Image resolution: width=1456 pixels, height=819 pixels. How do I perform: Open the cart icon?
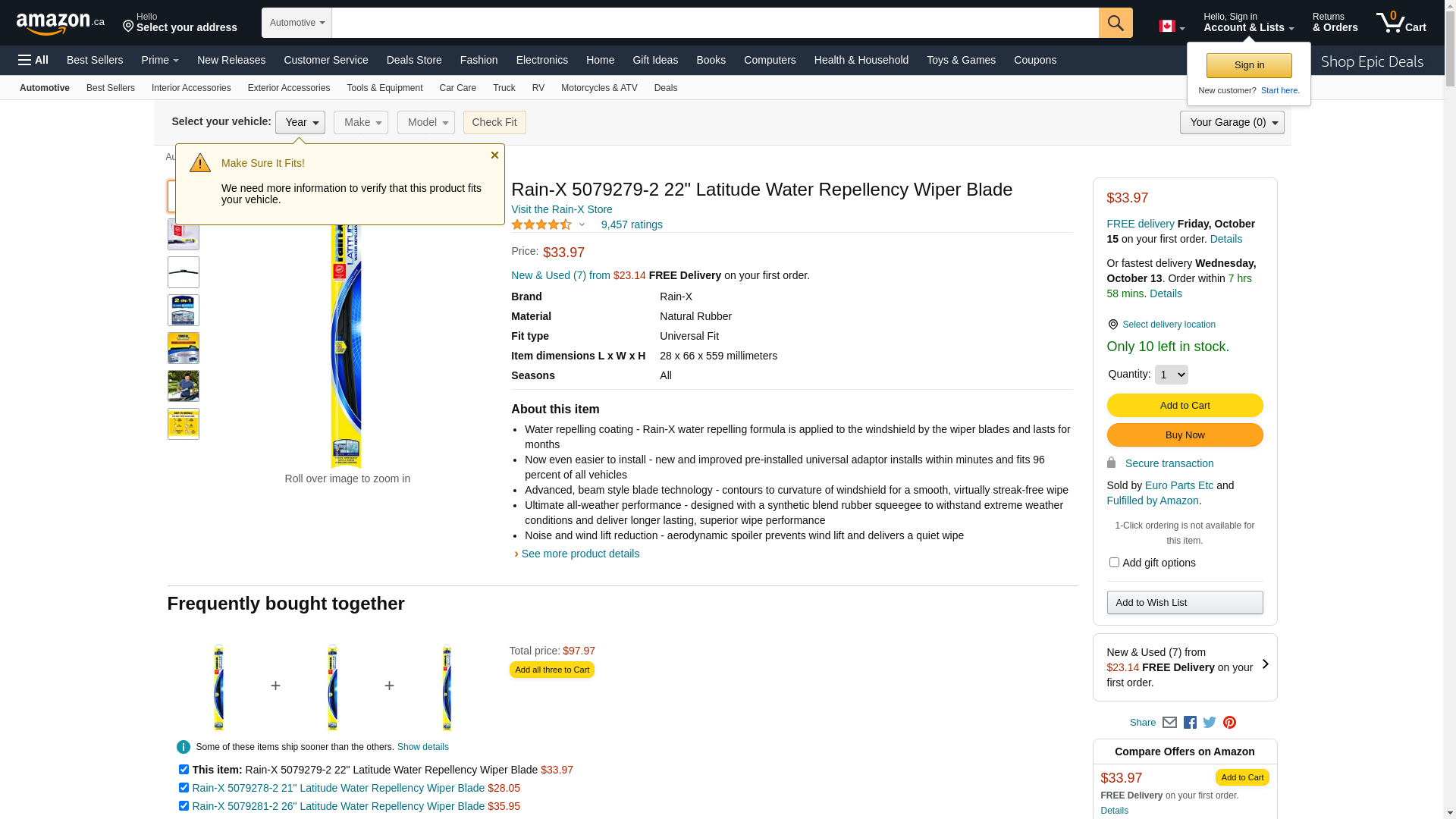1400,23
